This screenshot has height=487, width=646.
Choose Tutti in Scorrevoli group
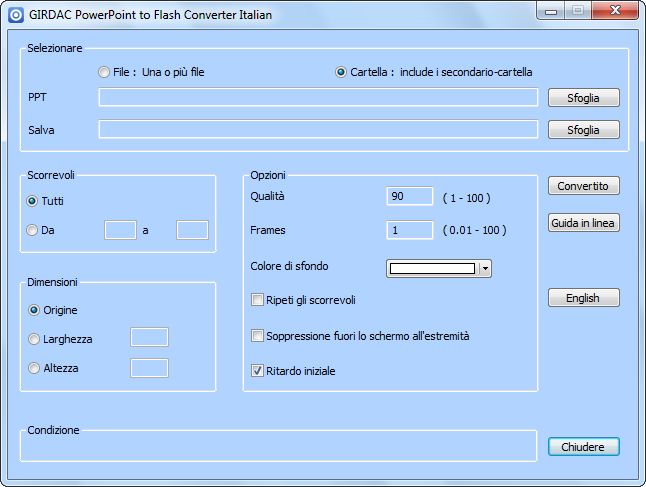click(32, 201)
